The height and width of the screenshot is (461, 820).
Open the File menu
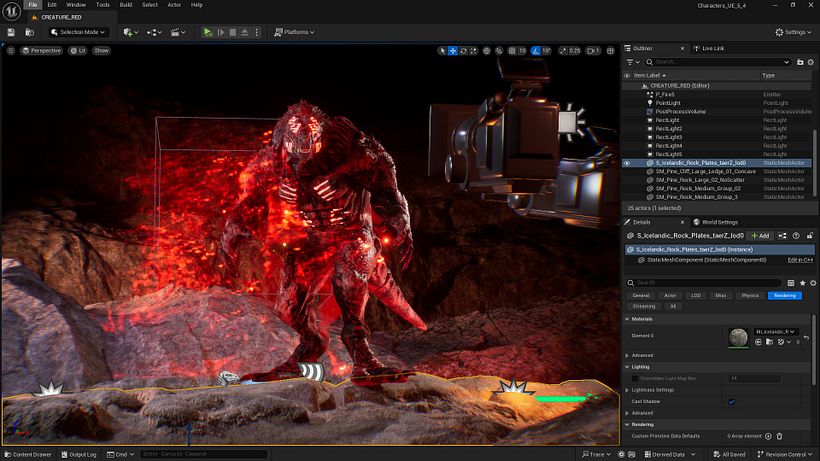pyautogui.click(x=32, y=5)
